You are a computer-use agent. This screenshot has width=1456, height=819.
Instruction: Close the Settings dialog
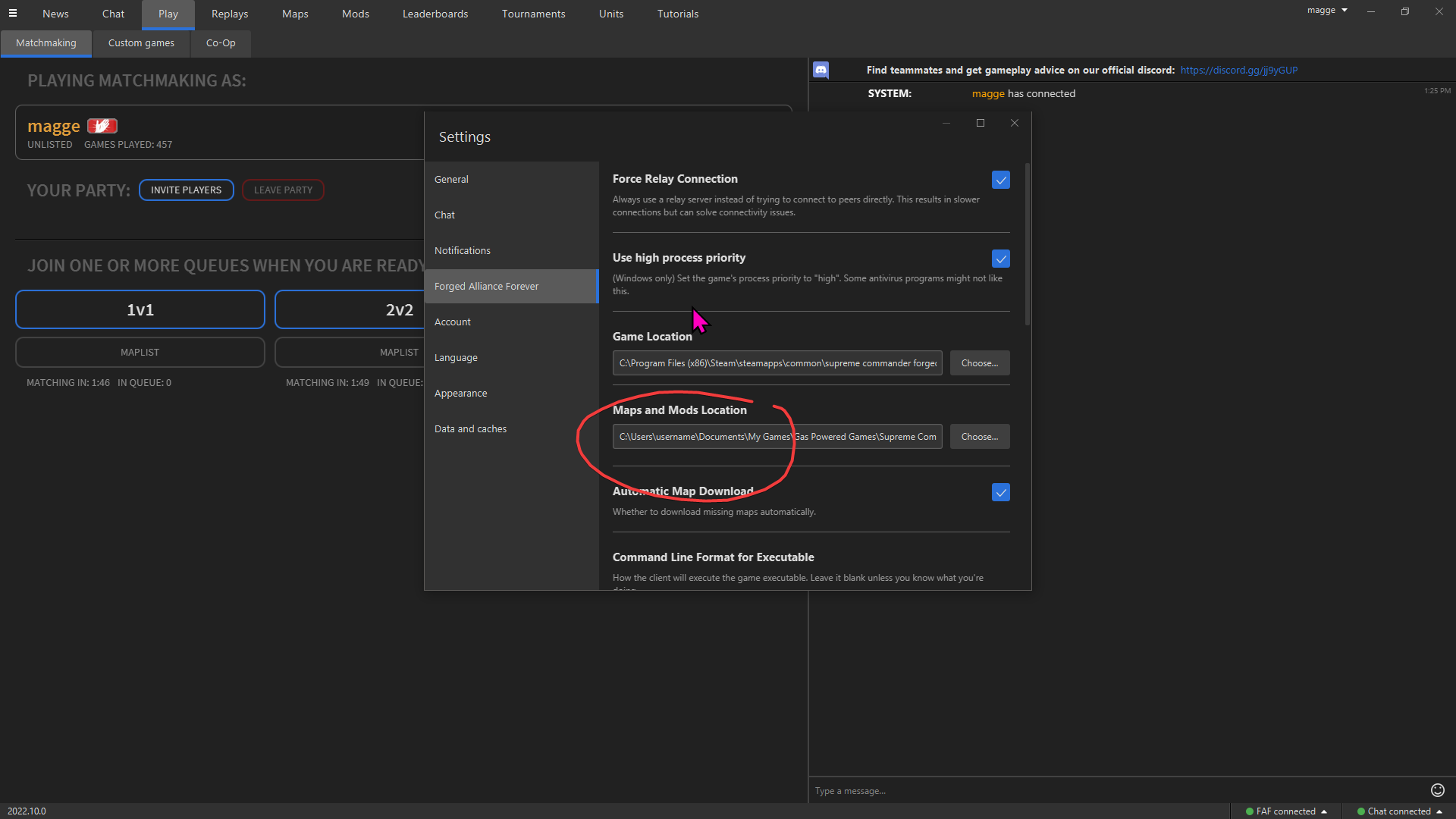click(1015, 123)
